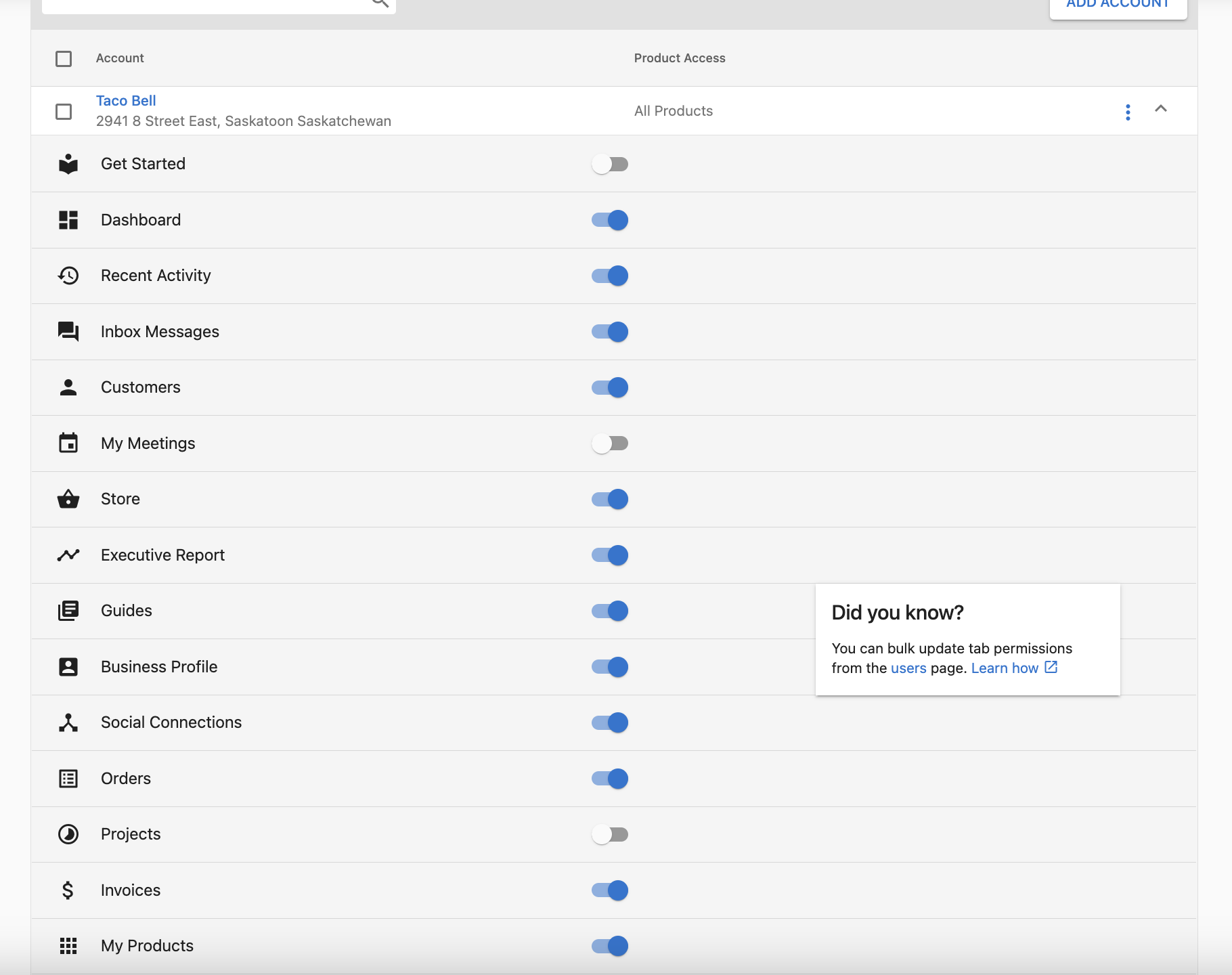Click the Account column header

[x=120, y=58]
